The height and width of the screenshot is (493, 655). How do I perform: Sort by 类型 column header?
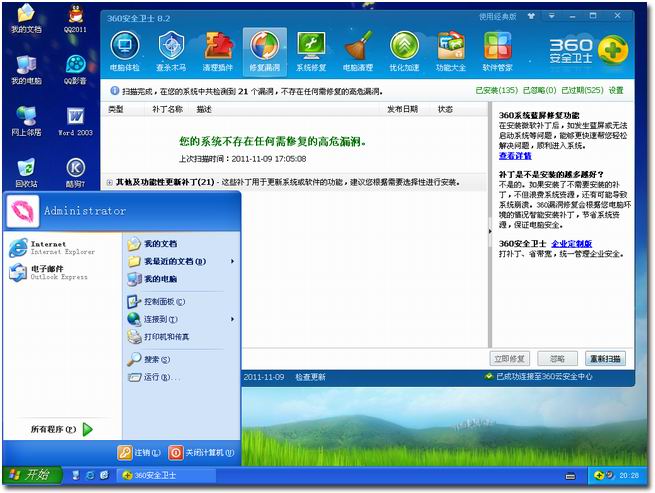click(x=116, y=109)
